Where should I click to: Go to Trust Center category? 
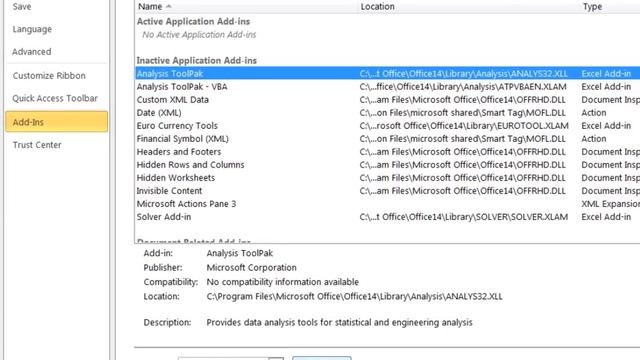37,145
